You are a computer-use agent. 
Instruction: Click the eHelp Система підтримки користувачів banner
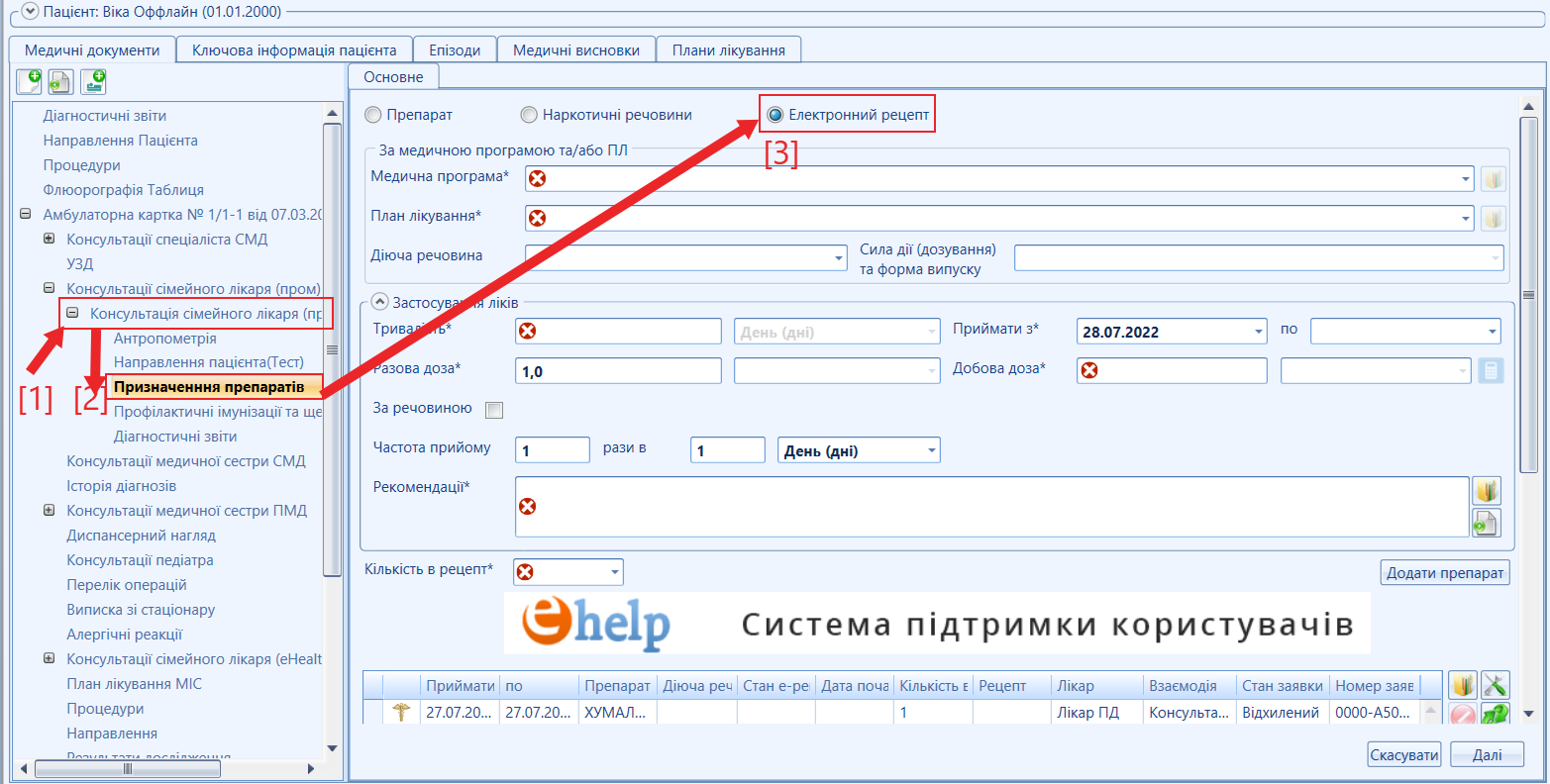937,624
